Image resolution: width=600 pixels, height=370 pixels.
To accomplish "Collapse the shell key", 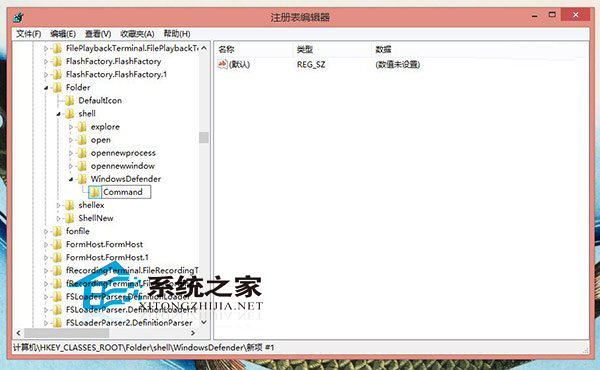I will tap(59, 114).
